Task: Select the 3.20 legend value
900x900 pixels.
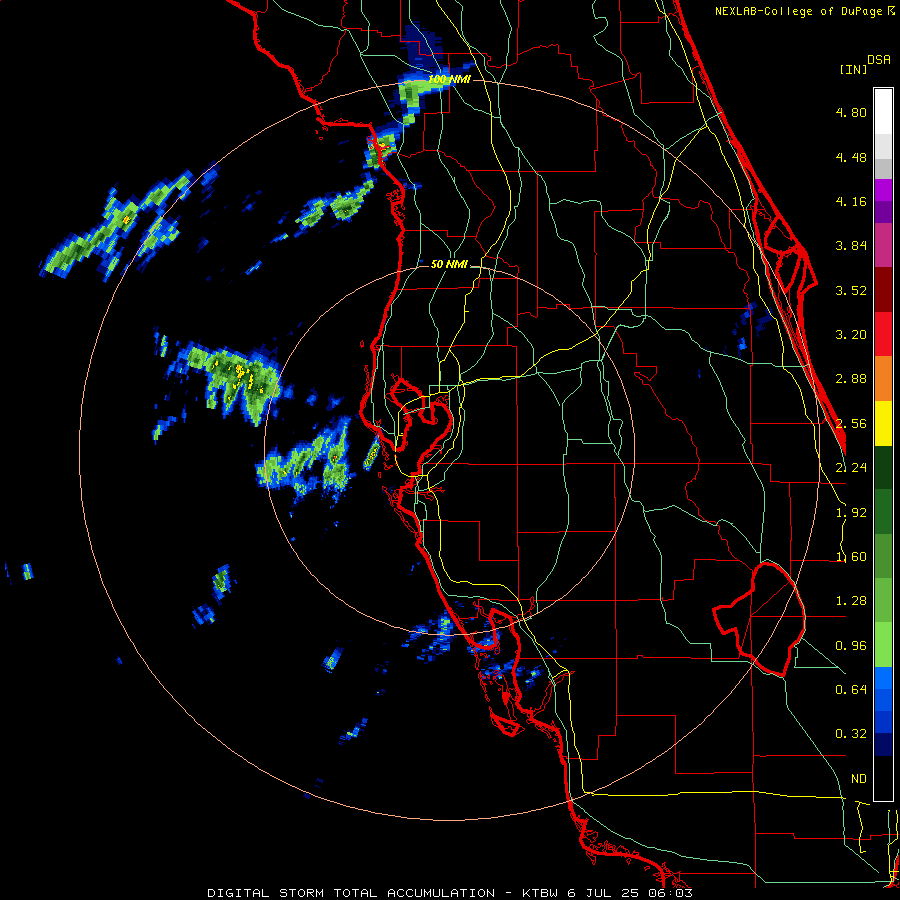Action: 851,335
